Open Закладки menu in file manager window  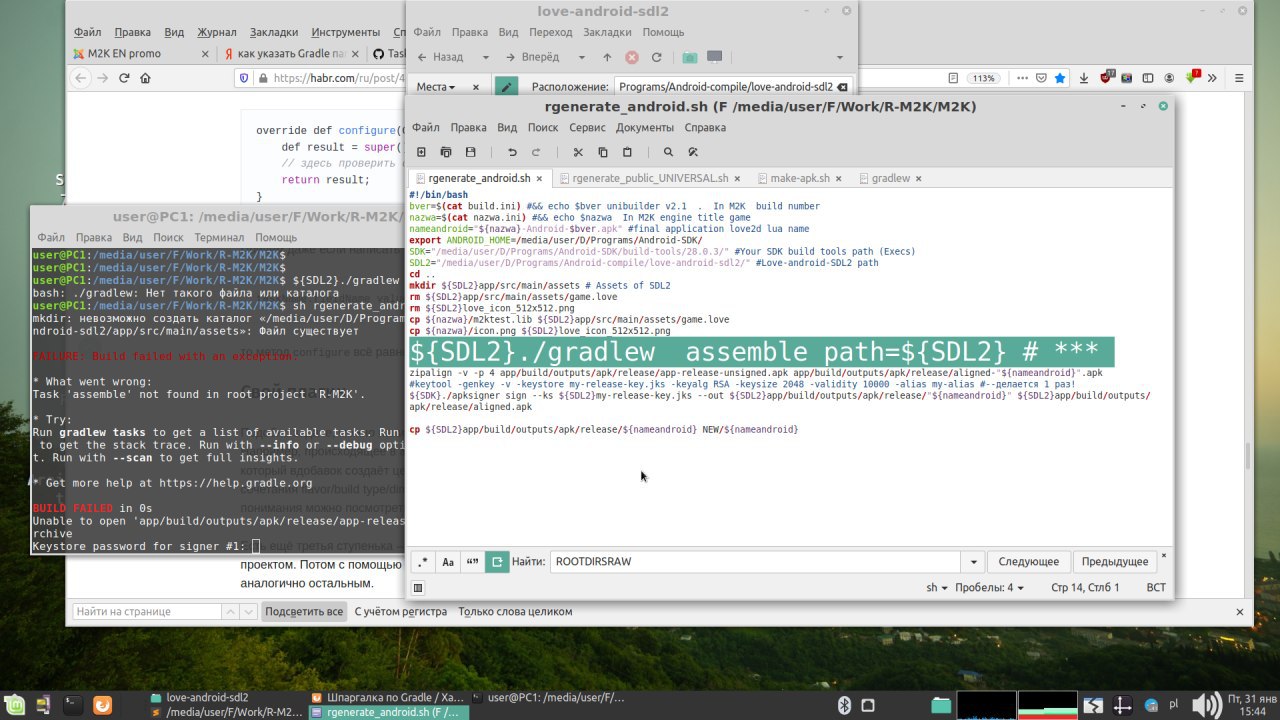click(608, 33)
